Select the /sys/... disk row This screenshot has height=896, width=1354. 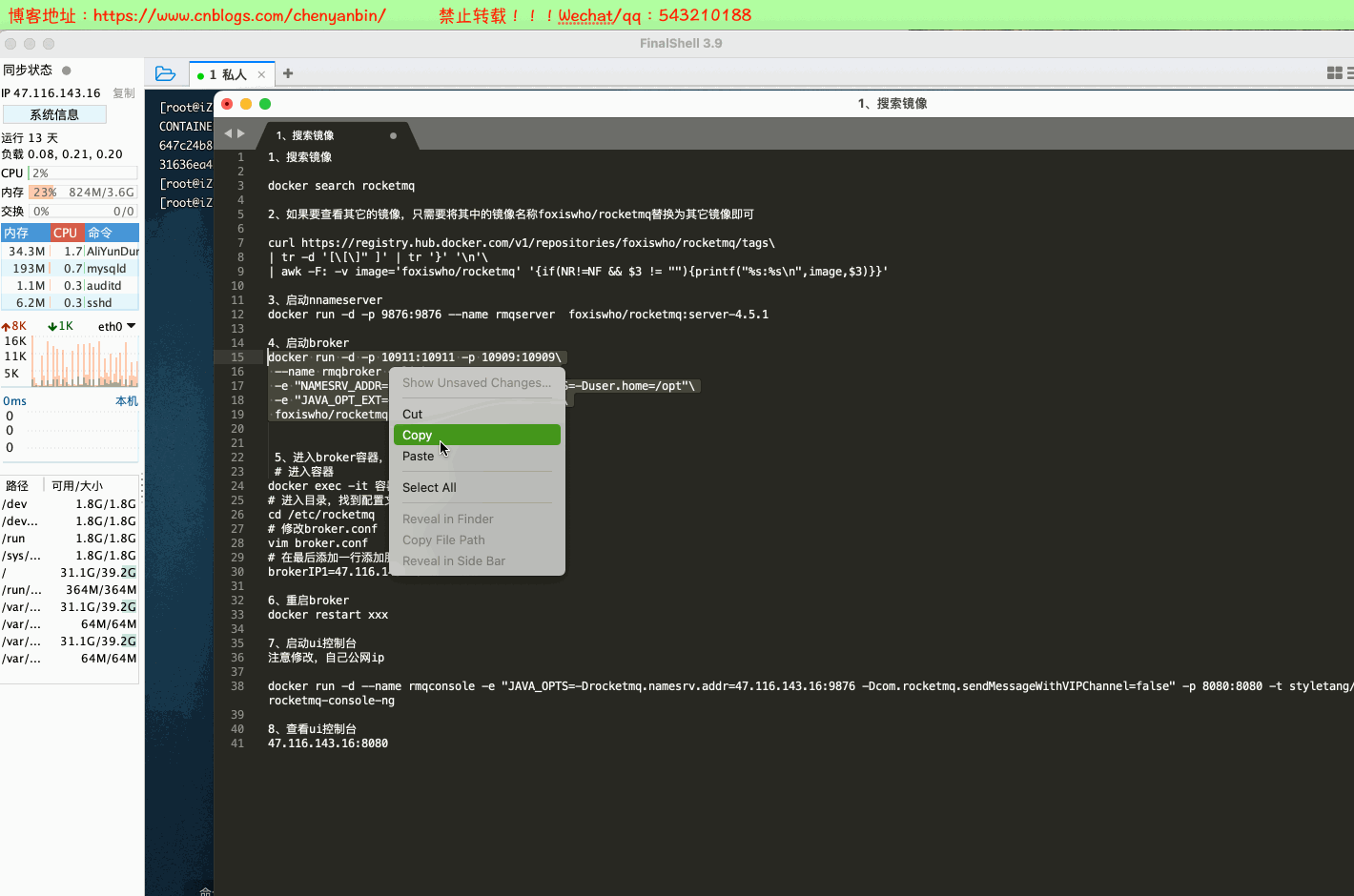pos(70,556)
